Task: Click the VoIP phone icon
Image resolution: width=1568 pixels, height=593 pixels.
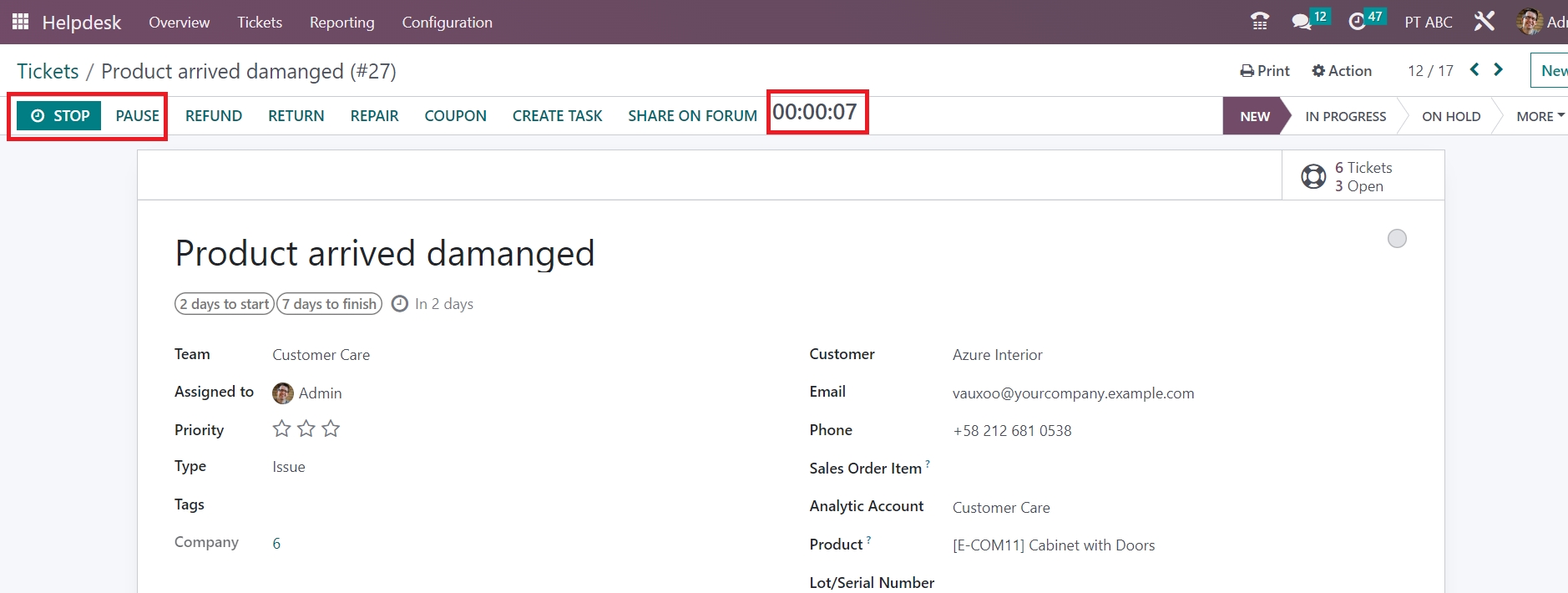Action: [1260, 22]
